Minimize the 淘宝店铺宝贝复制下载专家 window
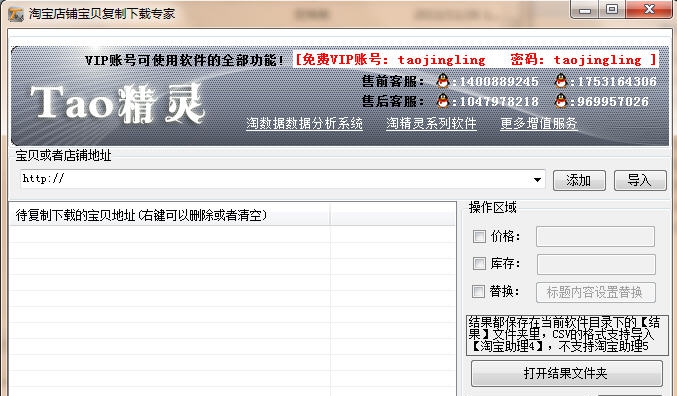Viewport: 677px width, 396px height. (x=585, y=10)
